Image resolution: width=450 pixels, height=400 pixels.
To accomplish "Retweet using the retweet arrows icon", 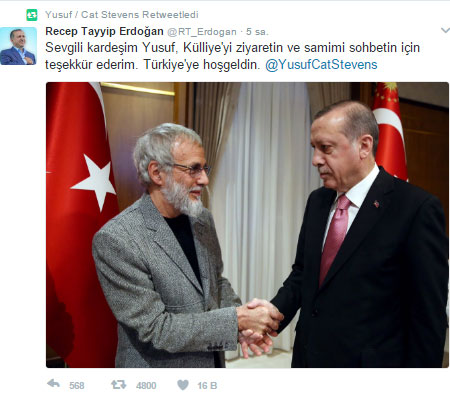I will pos(119,385).
